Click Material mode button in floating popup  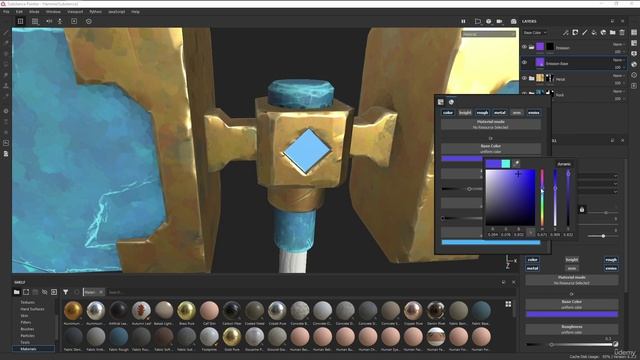(x=491, y=124)
